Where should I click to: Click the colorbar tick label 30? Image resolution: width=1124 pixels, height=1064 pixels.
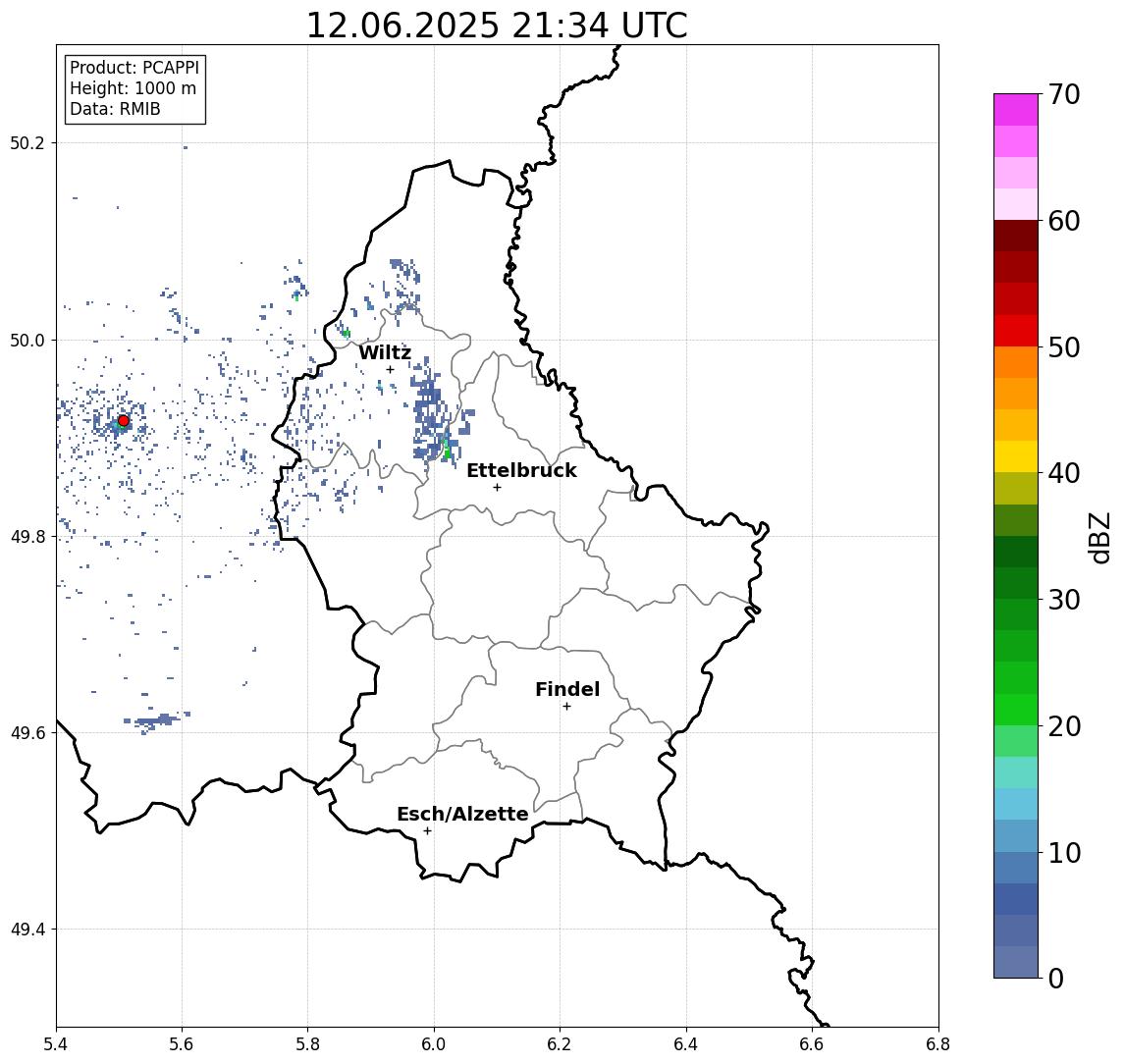coord(1064,600)
